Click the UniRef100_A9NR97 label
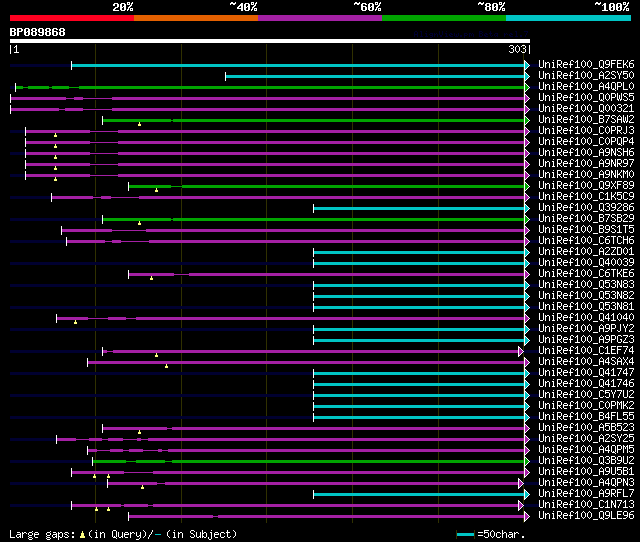 (x=586, y=164)
